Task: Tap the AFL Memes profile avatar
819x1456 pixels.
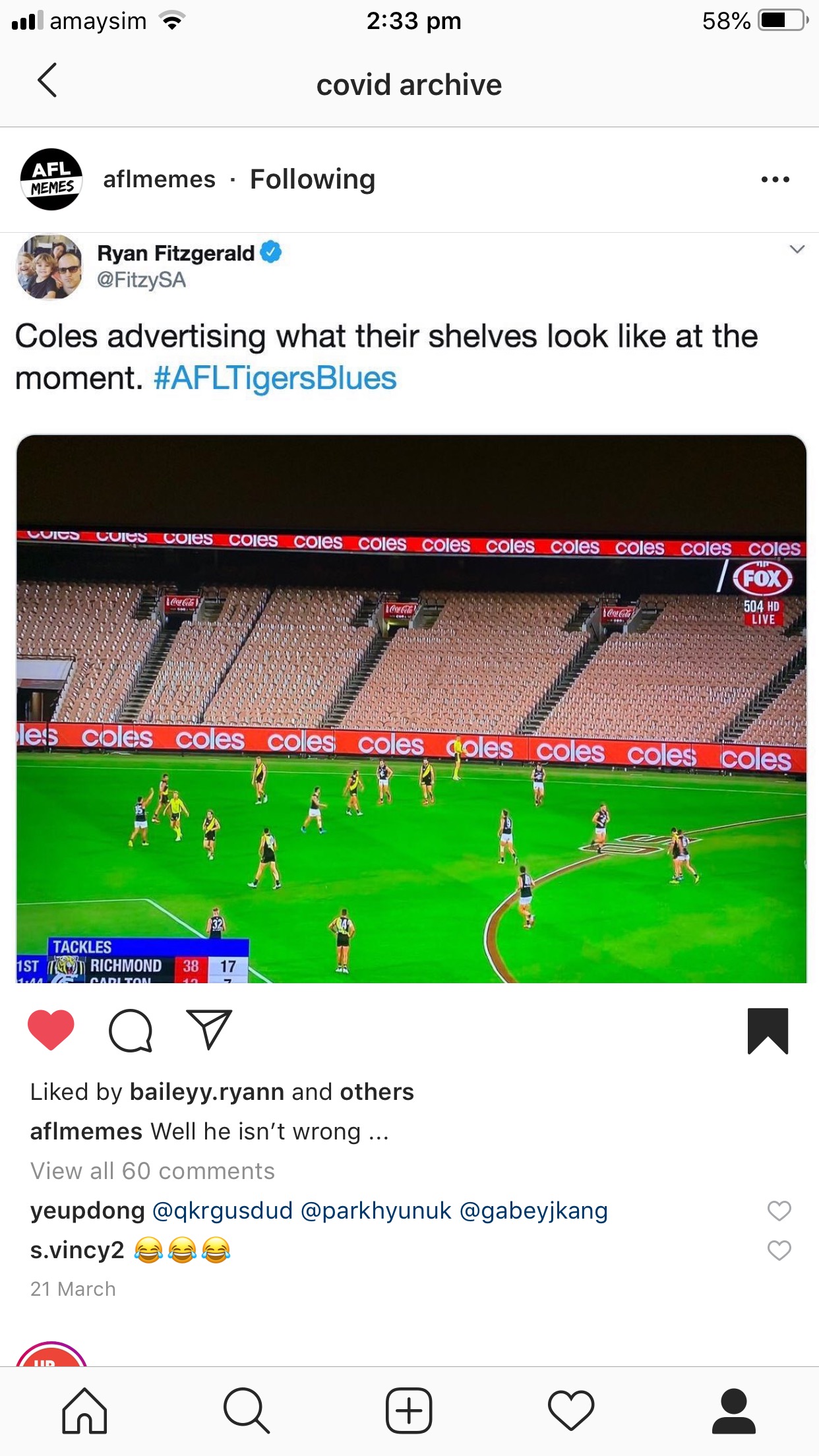Action: (51, 179)
